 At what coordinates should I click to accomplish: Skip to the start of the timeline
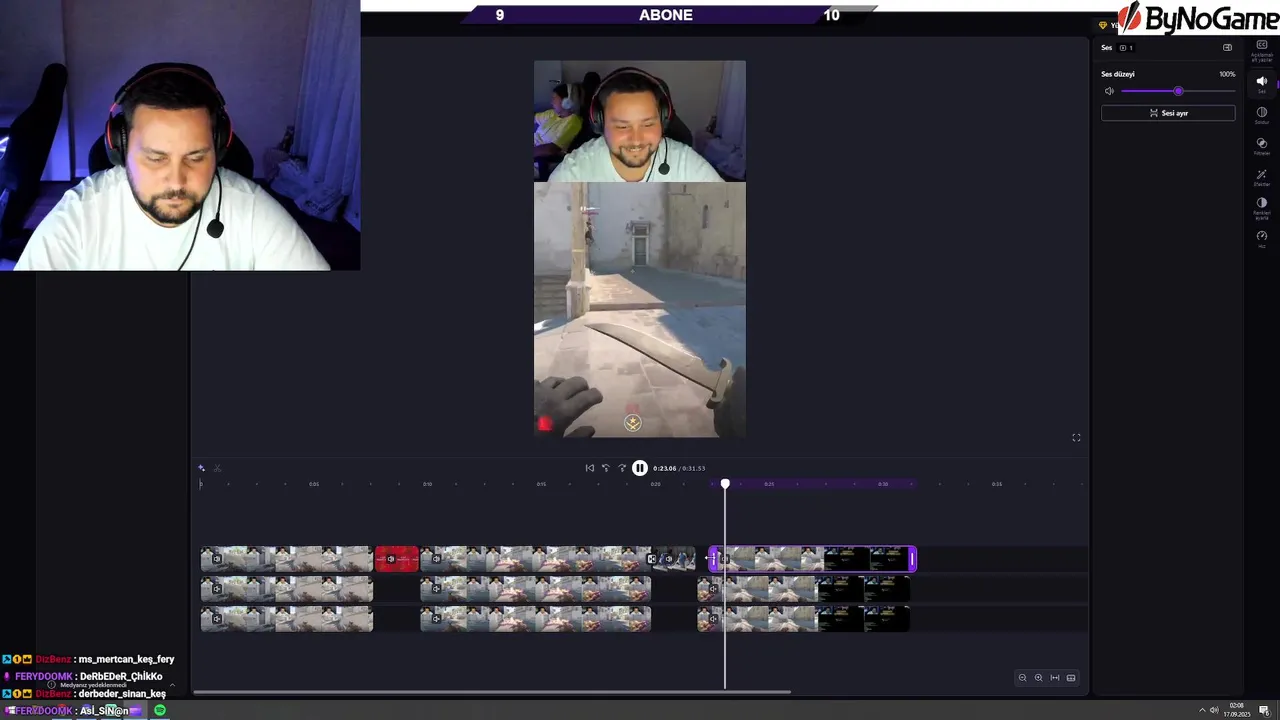pyautogui.click(x=589, y=468)
